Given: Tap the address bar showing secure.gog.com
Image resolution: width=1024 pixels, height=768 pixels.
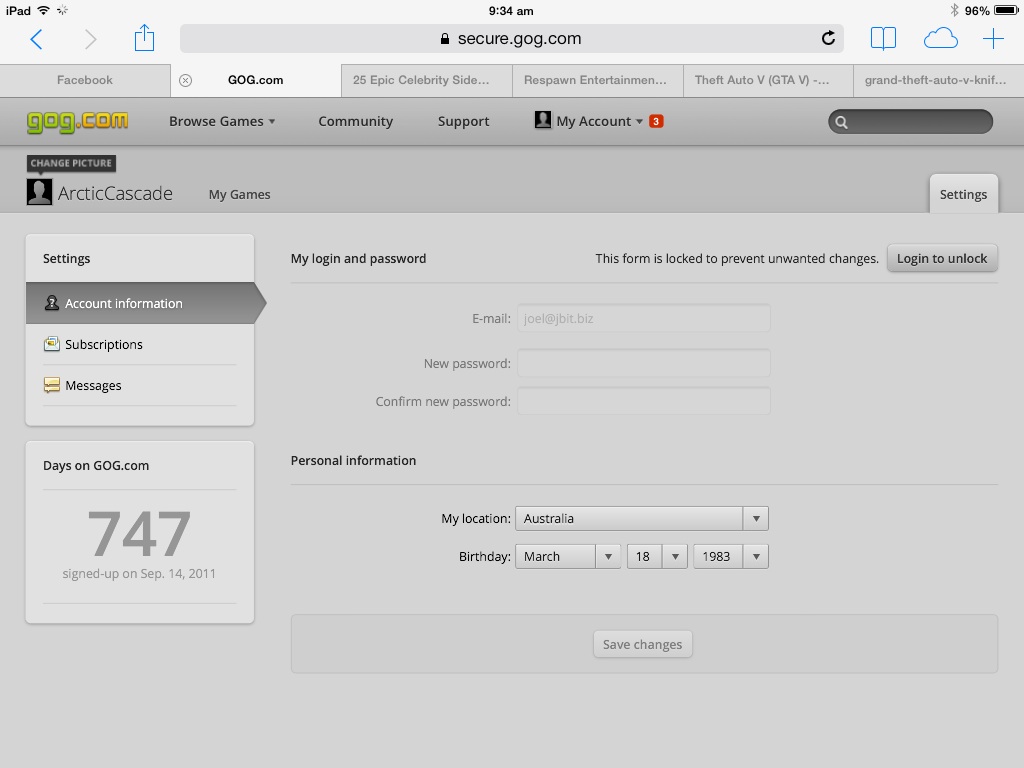Looking at the screenshot, I should (511, 39).
